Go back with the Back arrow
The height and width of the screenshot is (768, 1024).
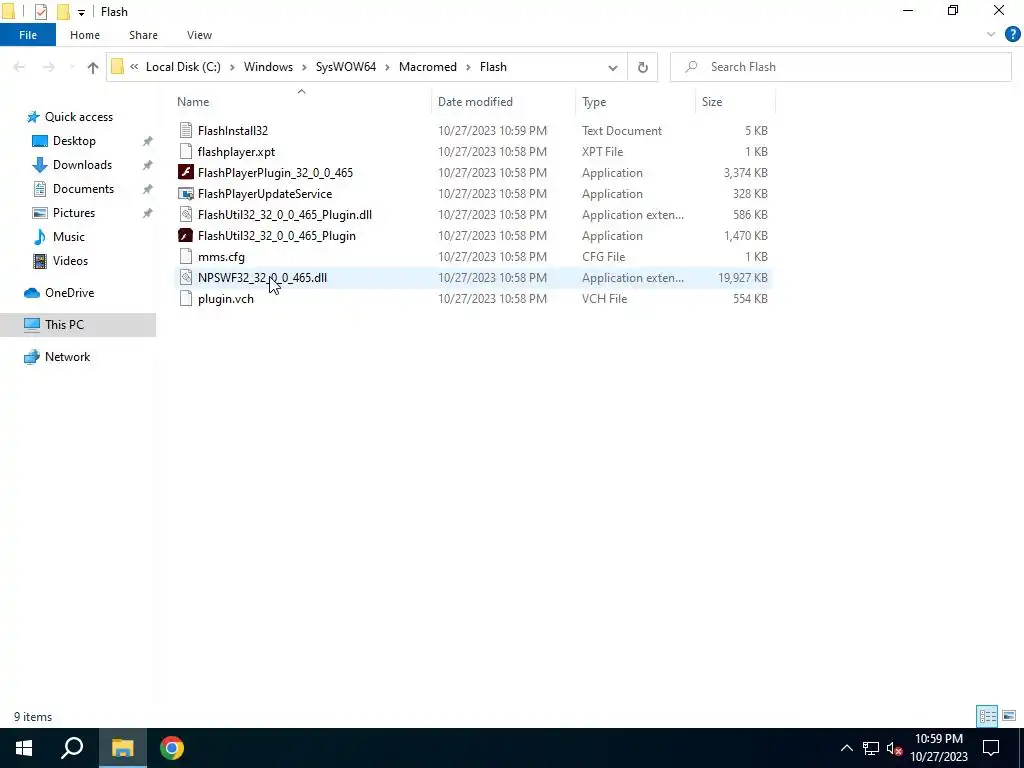click(x=20, y=67)
